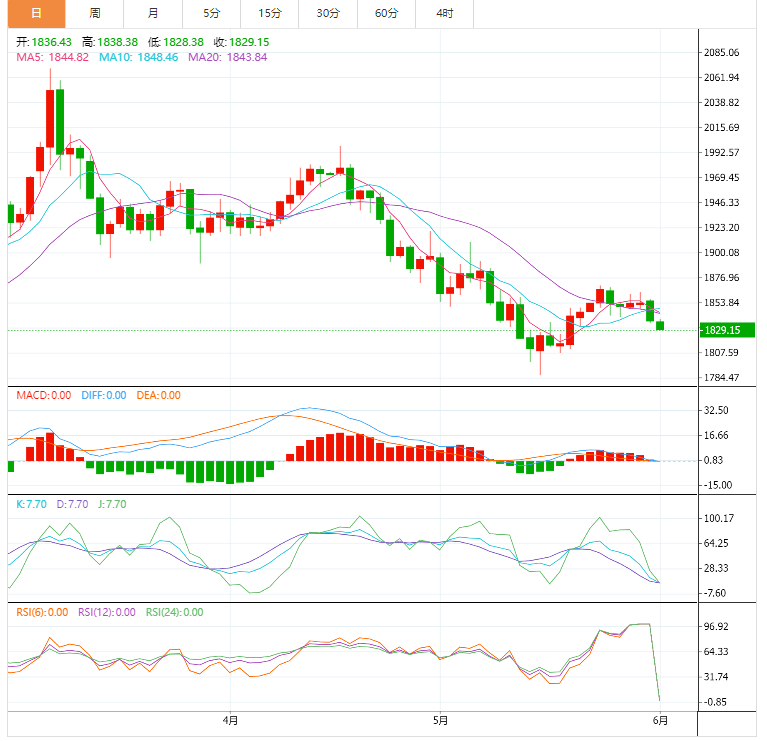Click the RSI(6):0.00 label
This screenshot has width=767, height=741.
(x=42, y=612)
